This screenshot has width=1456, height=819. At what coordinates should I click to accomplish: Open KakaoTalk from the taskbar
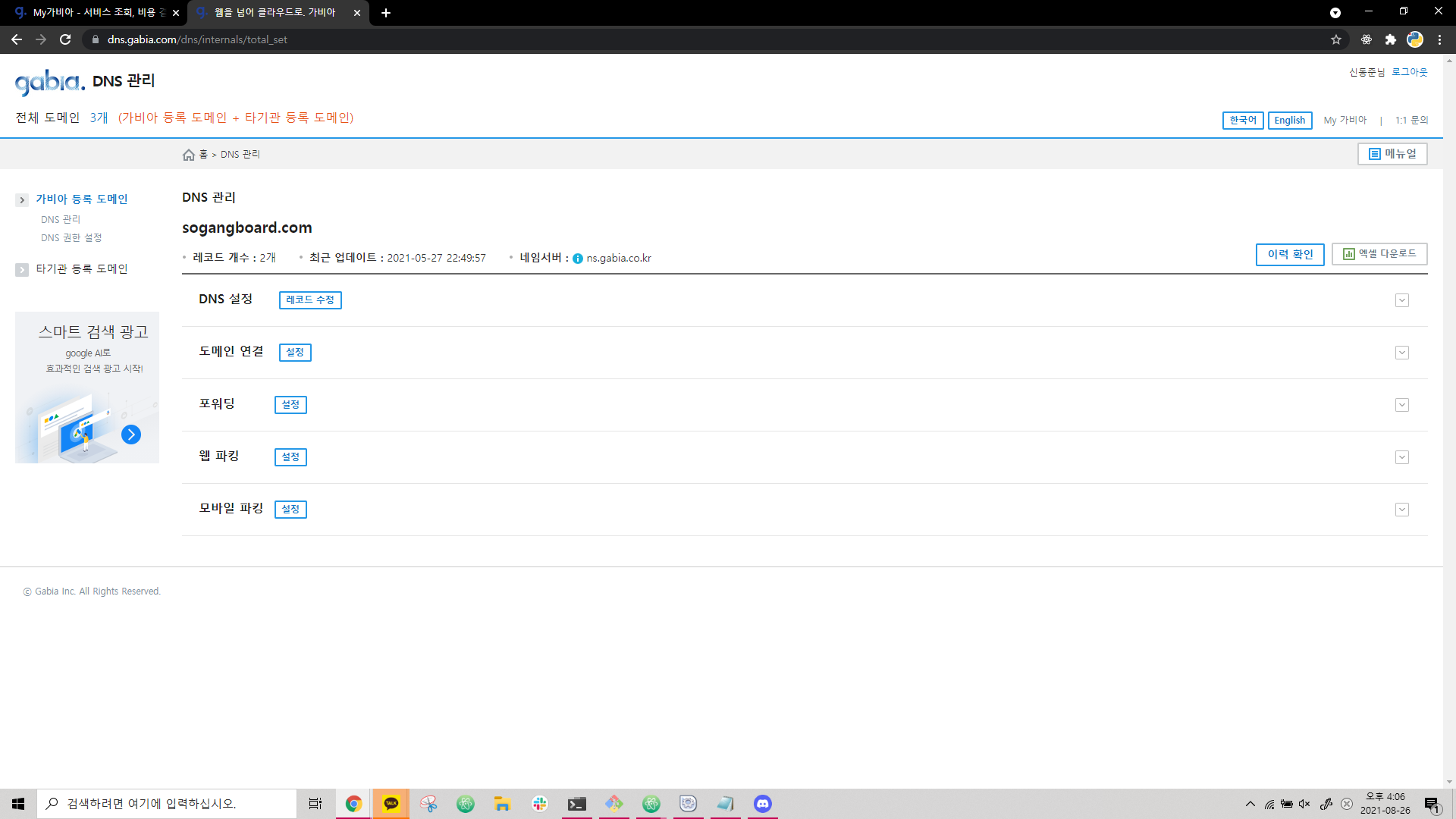pyautogui.click(x=391, y=804)
